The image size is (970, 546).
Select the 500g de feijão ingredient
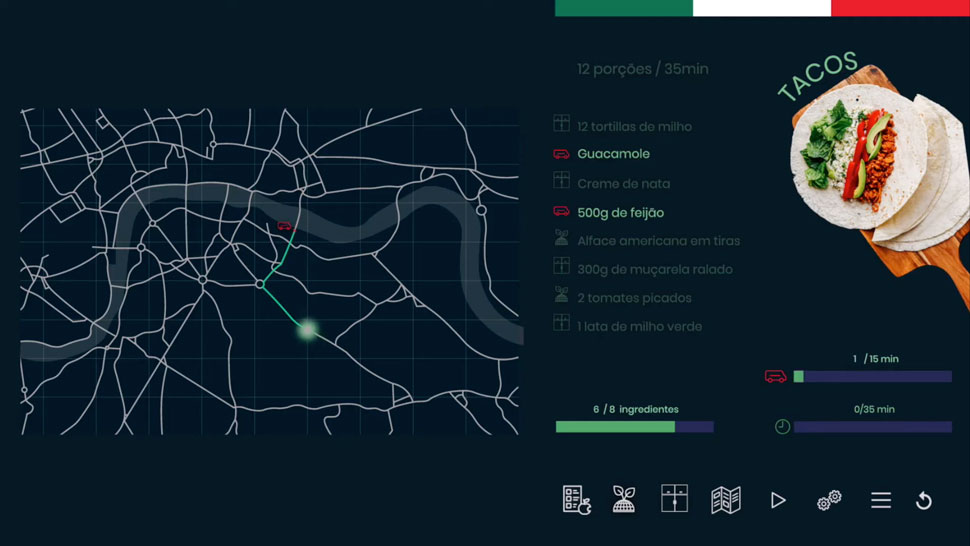click(x=620, y=212)
